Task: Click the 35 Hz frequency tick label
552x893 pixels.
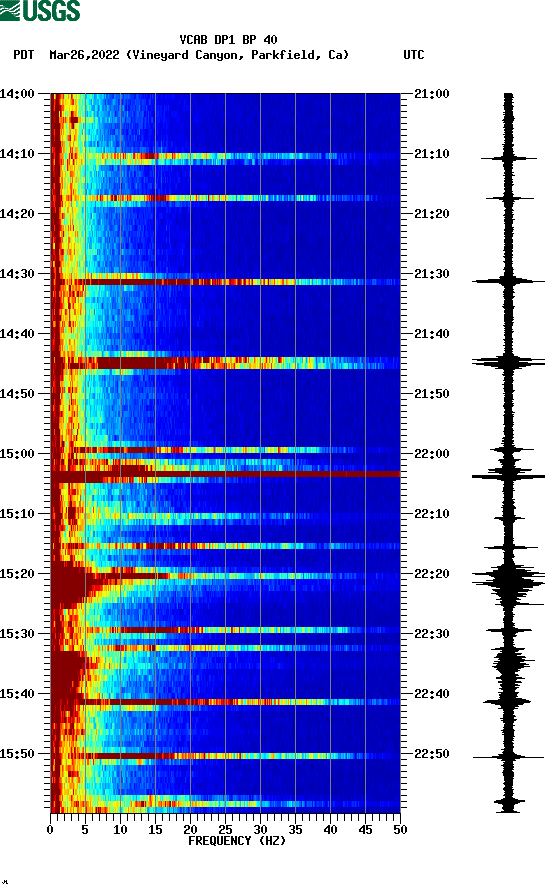Action: [295, 830]
